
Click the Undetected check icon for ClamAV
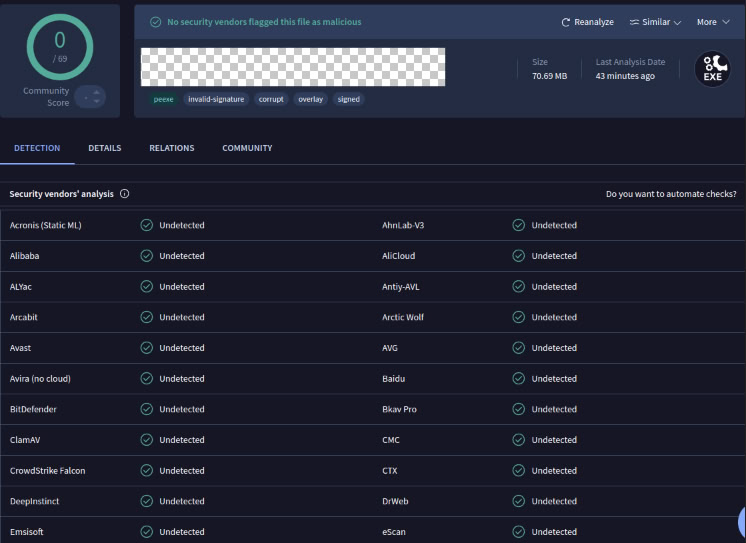coord(147,440)
